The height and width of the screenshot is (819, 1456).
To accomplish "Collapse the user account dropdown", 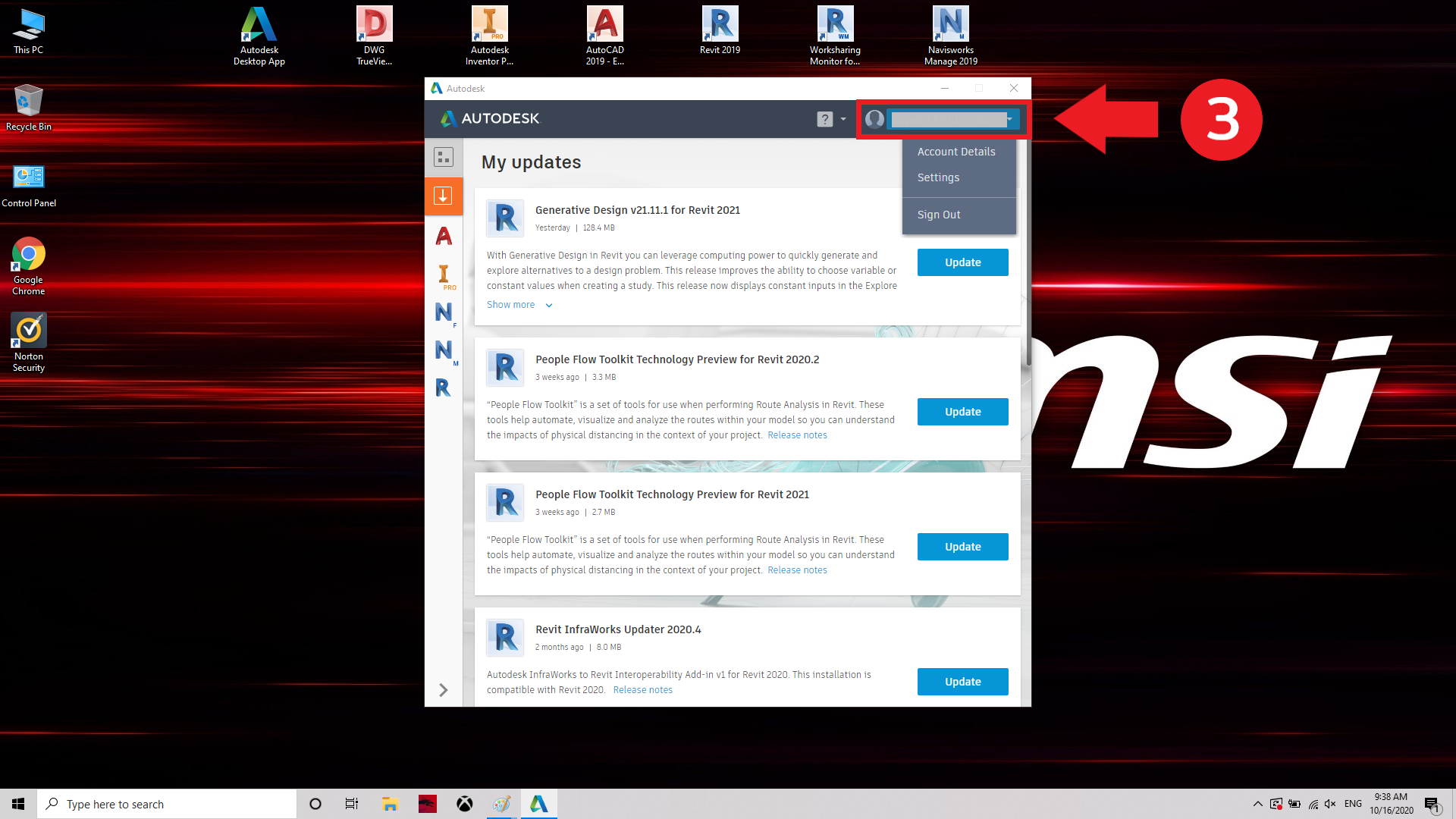I will [1009, 119].
